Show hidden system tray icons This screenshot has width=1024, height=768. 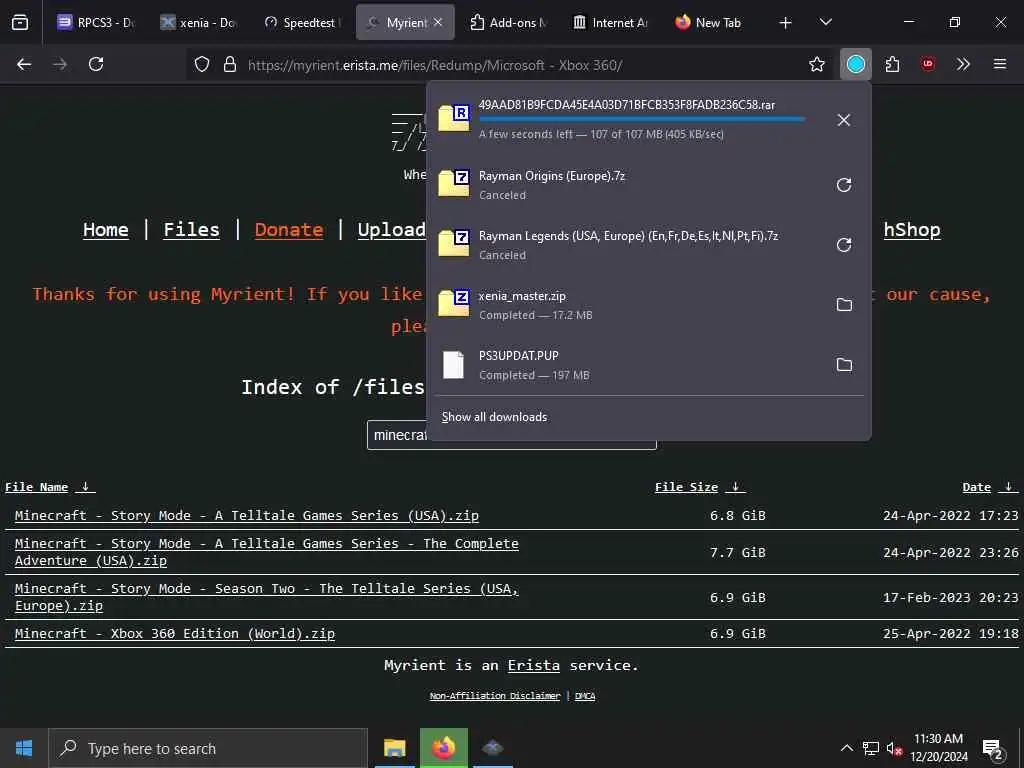846,748
